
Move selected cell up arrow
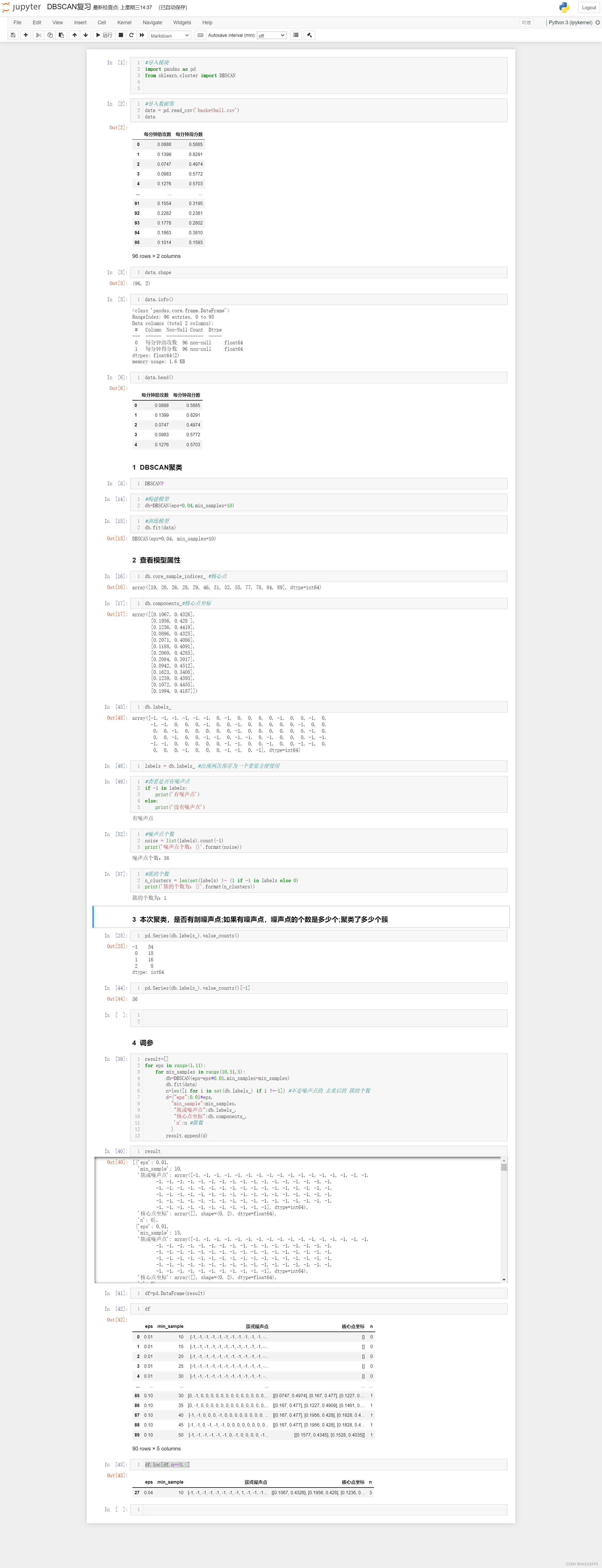(x=74, y=35)
